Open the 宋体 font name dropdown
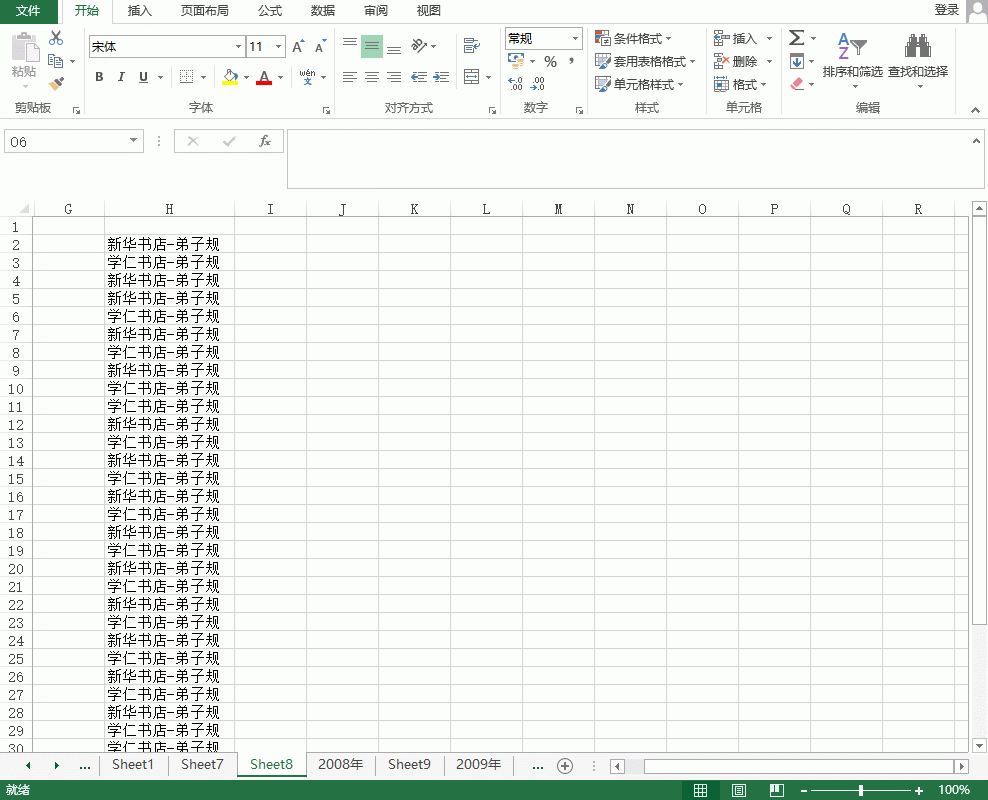988x800 pixels. coord(238,47)
